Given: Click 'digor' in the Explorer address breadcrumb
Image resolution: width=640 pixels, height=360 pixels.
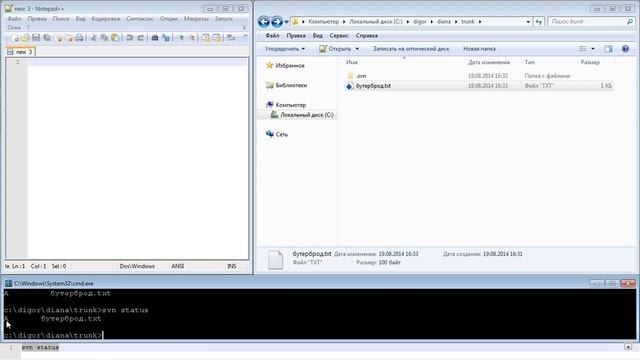Looking at the screenshot, I should pos(420,22).
